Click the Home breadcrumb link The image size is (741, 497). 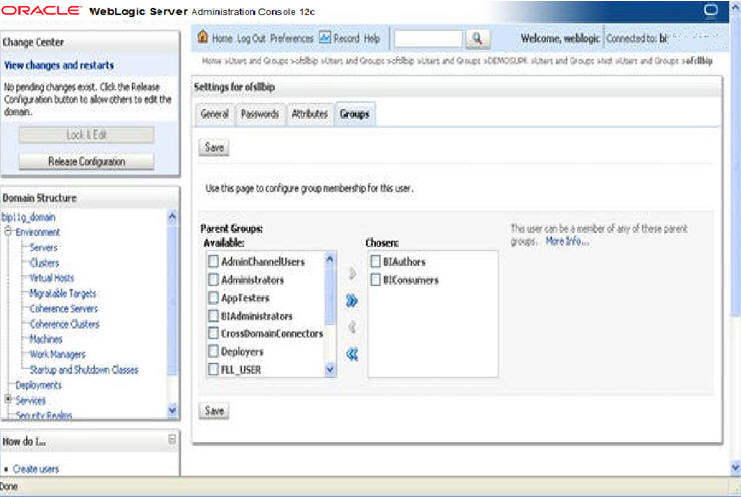tap(212, 61)
